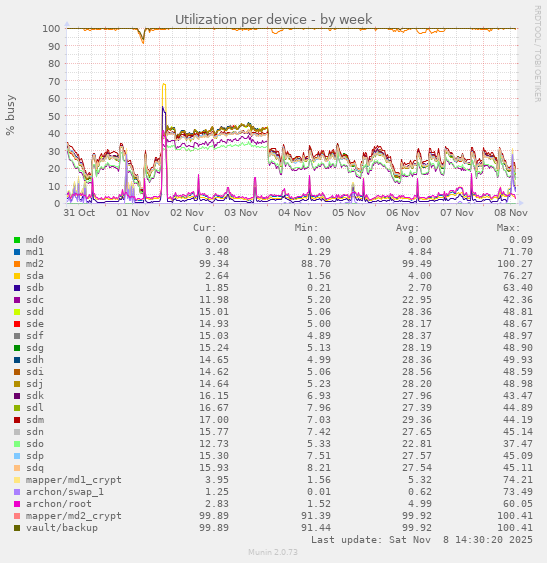Image resolution: width=547 pixels, height=563 pixels.
Task: Click the '05 Nov' x-axis date label
Action: (x=349, y=213)
